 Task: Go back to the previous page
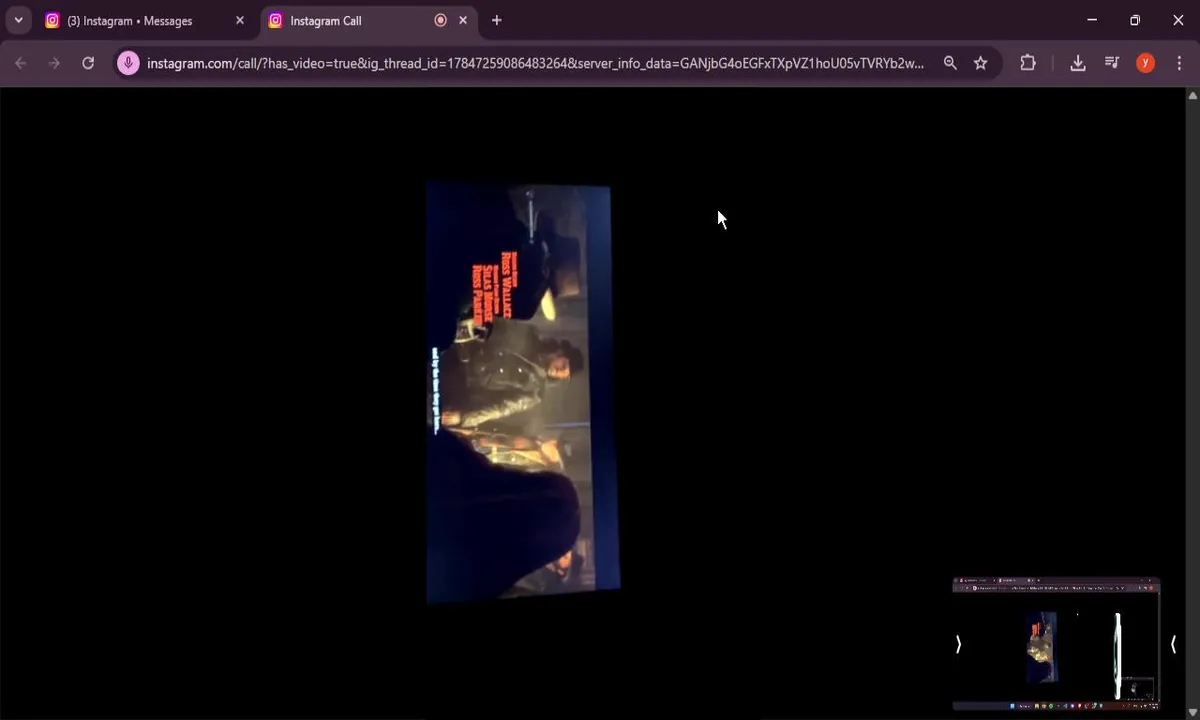[20, 63]
